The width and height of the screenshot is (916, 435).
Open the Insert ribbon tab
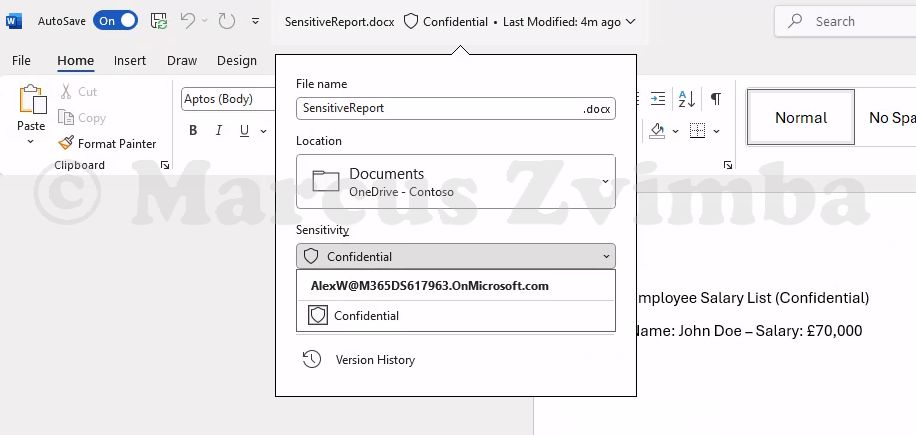pos(130,61)
